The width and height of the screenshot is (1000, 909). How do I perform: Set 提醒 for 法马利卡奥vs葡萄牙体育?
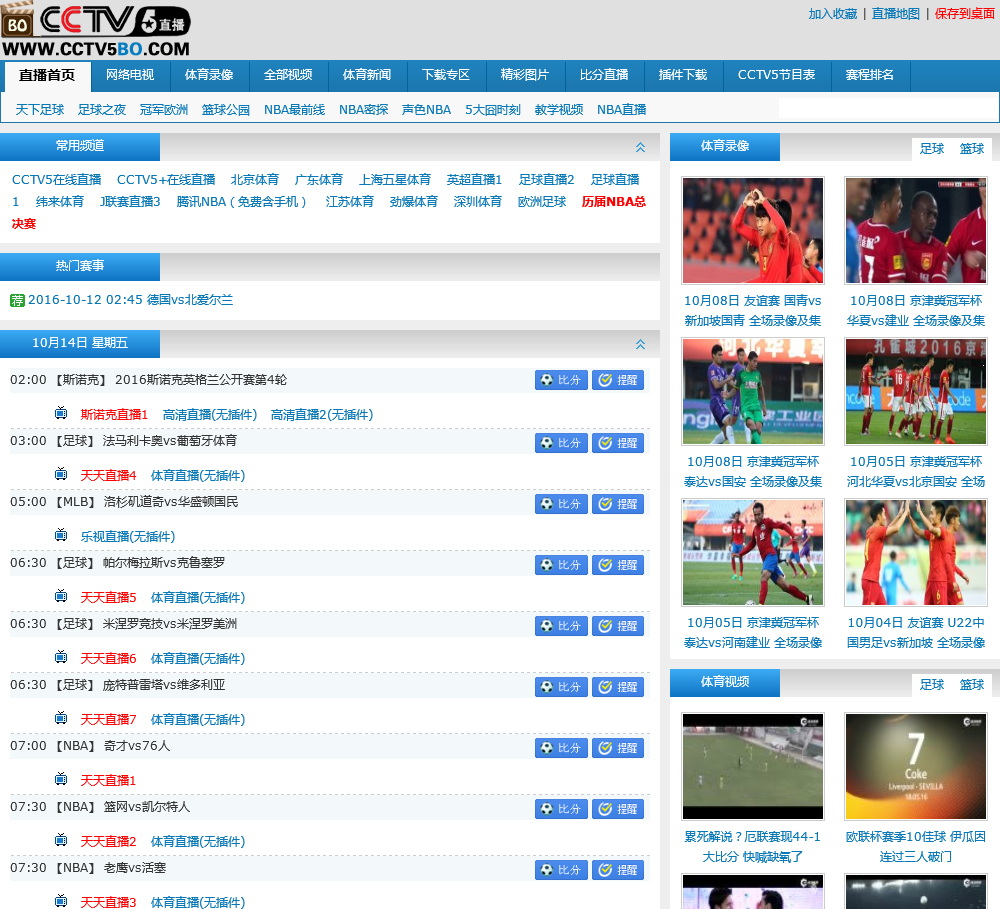tap(618, 443)
